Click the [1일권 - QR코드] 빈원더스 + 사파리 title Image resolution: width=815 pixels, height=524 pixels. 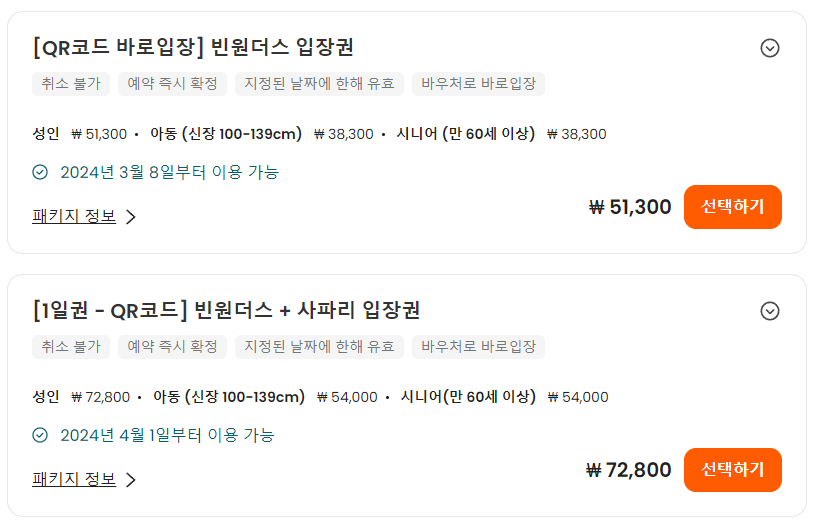[x=226, y=310]
